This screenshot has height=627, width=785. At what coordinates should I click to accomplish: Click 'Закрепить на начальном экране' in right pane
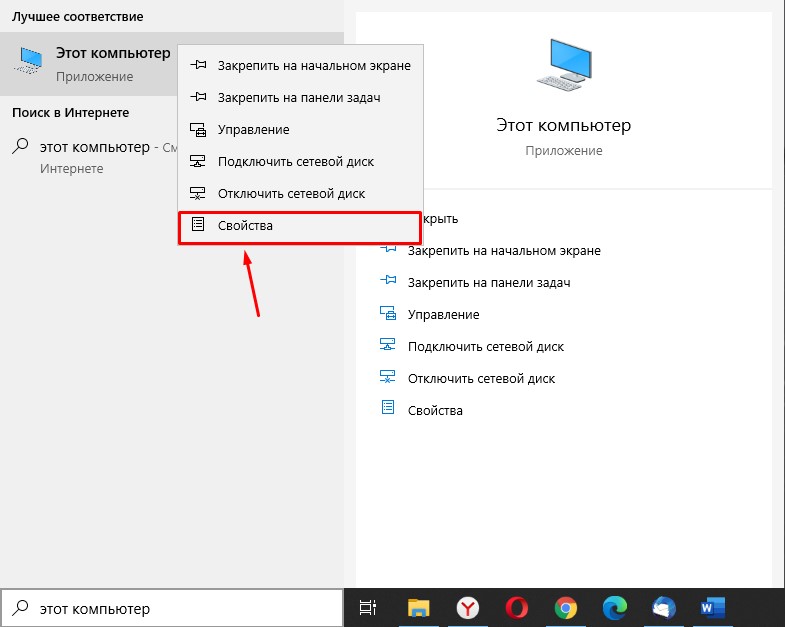[x=504, y=250]
